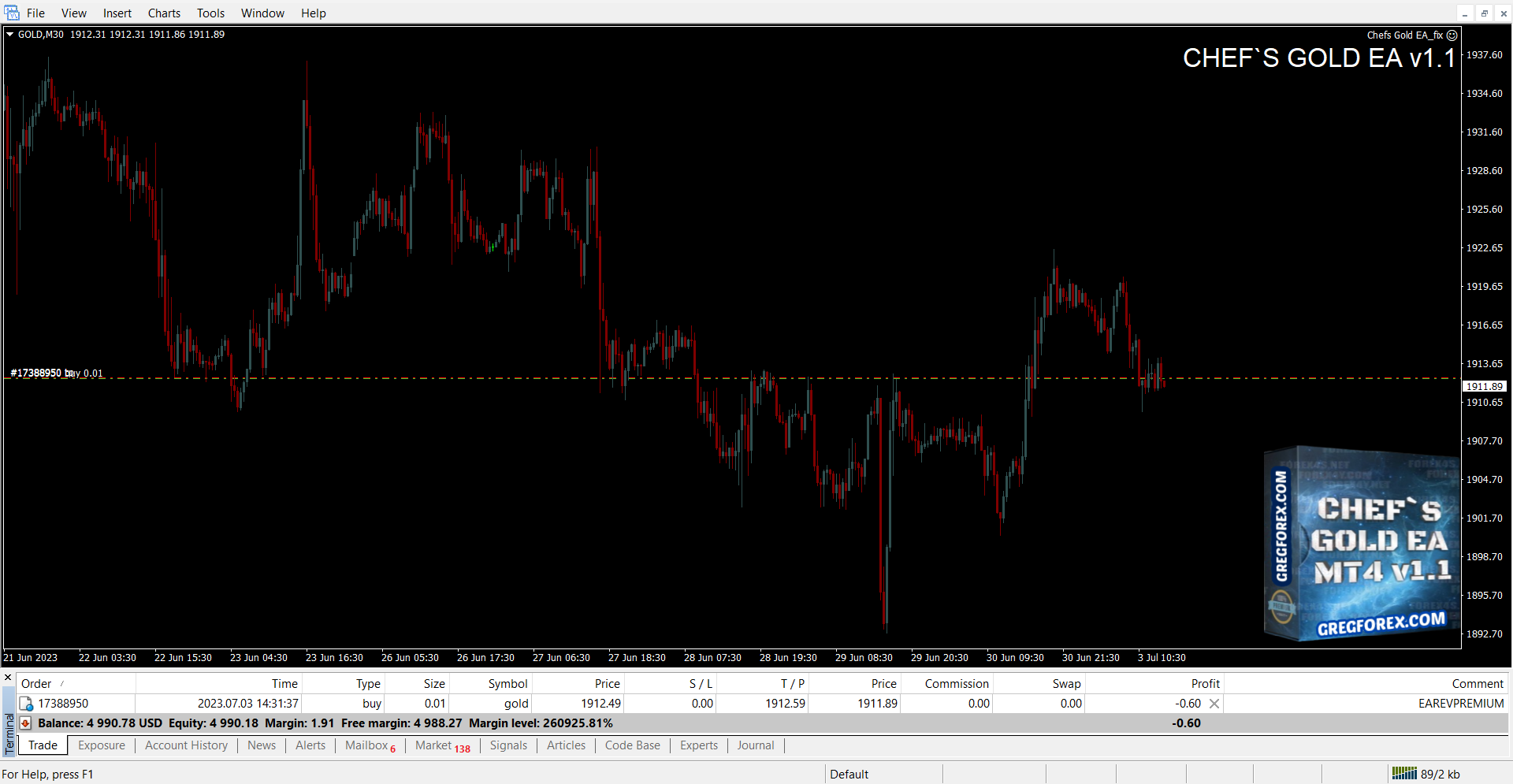This screenshot has width=1513, height=784.
Task: Open the Charts menu
Action: coord(164,13)
